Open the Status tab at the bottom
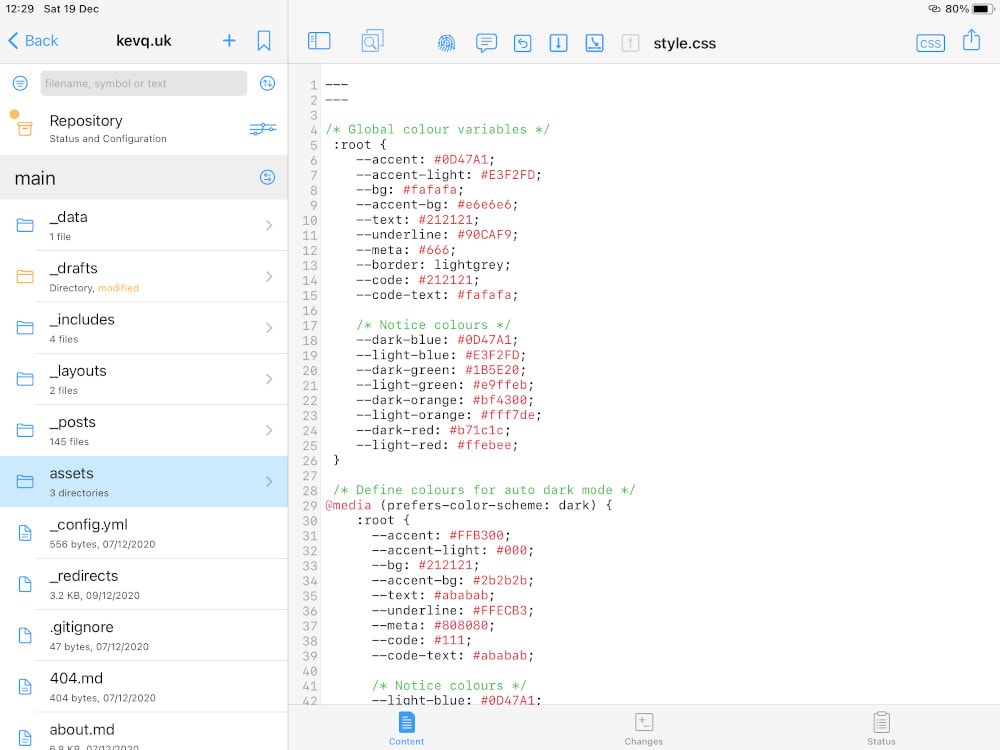Screen dimensions: 1000x750 [881, 727]
